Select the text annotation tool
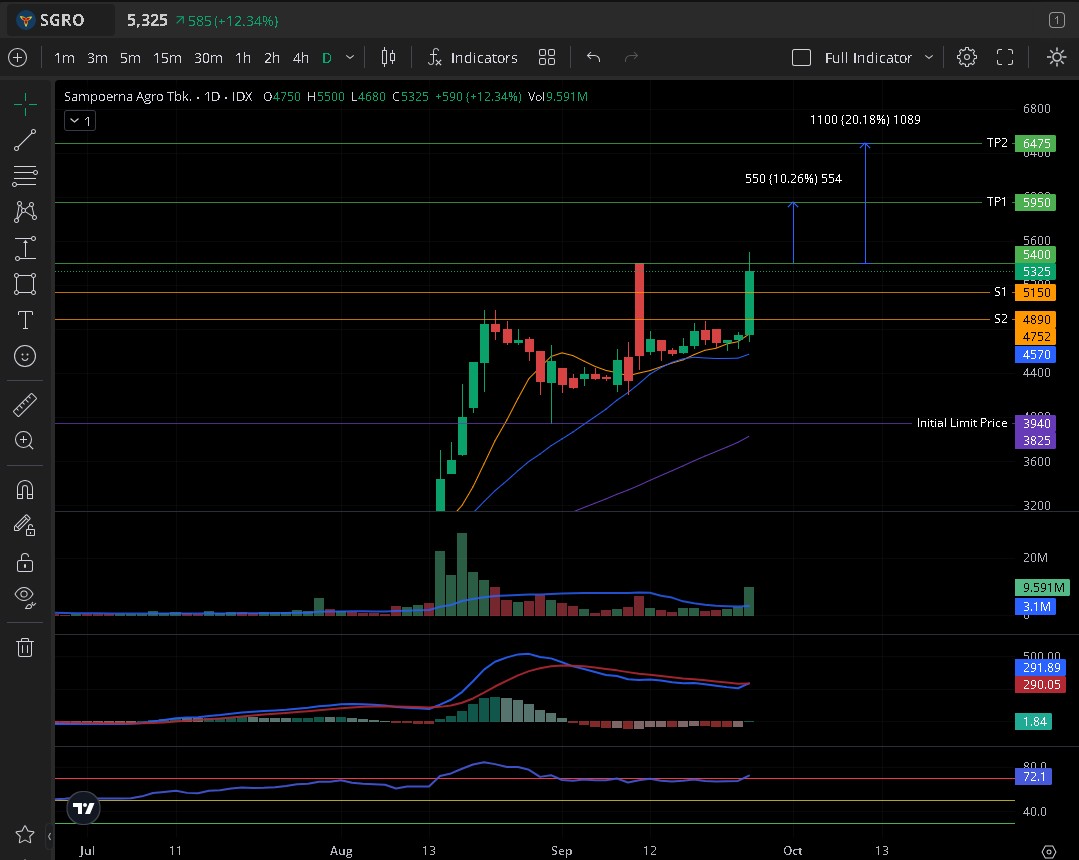 click(x=25, y=320)
